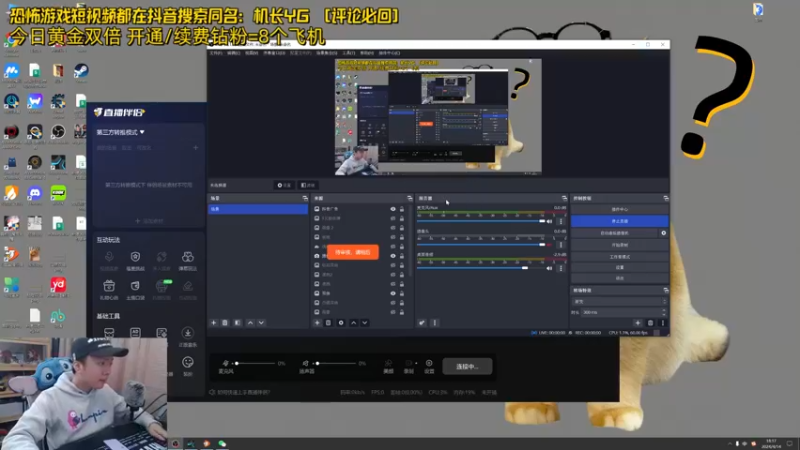Open 设置 button in OBS controls panel
The image size is (800, 450).
(619, 267)
